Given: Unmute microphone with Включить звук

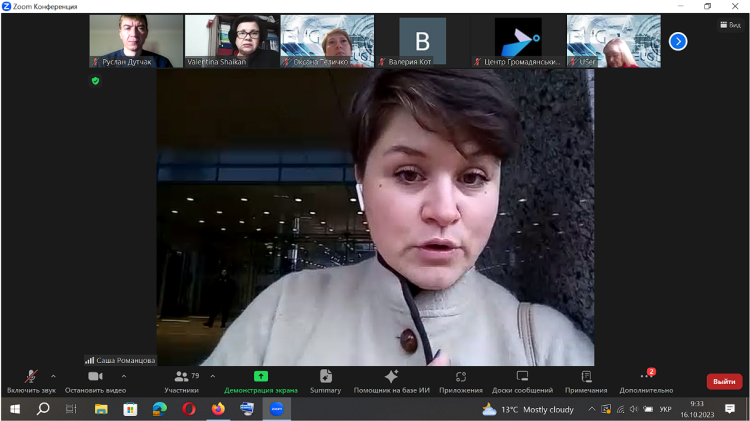Looking at the screenshot, I should click(x=31, y=380).
